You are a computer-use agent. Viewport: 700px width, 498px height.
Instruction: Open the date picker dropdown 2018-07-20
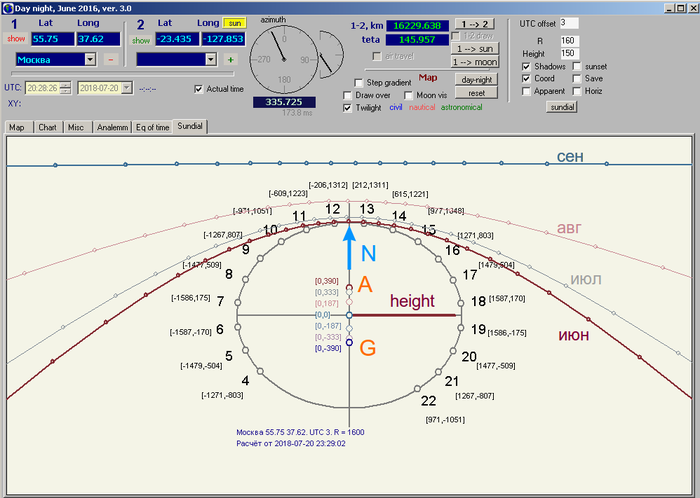[x=127, y=88]
